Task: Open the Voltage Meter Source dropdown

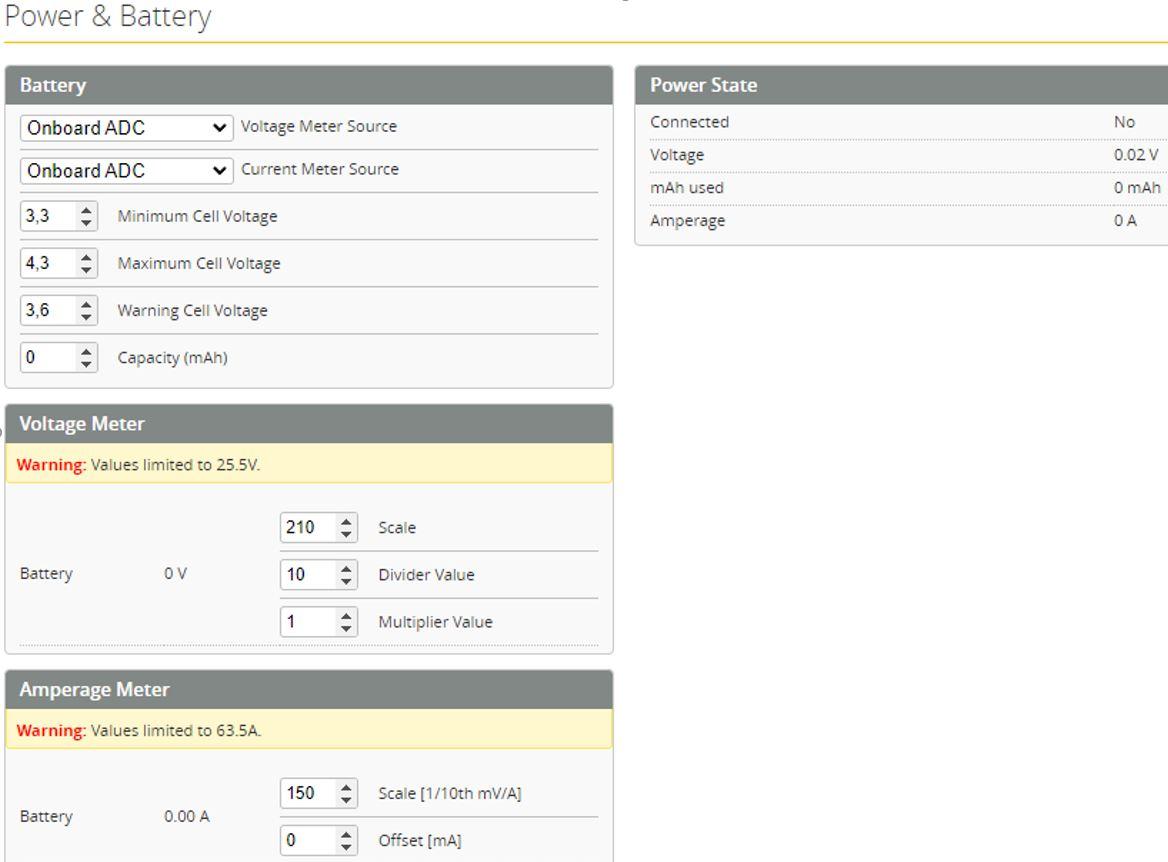Action: coord(126,128)
